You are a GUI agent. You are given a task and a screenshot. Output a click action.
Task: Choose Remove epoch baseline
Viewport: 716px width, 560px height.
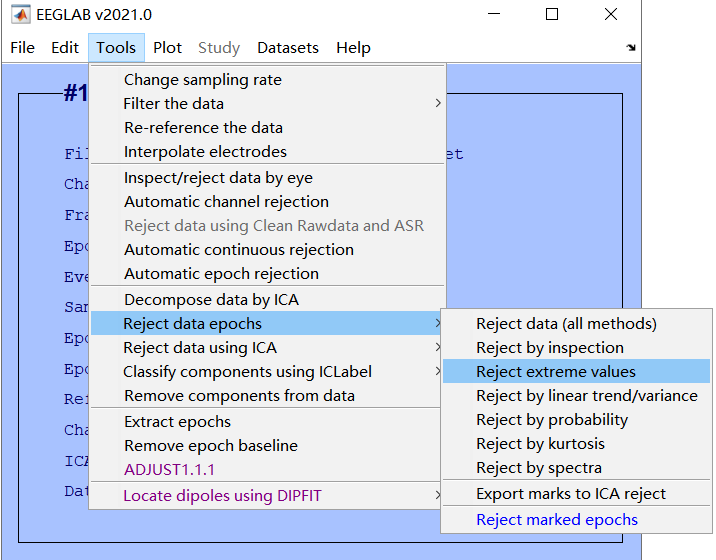(x=268, y=446)
